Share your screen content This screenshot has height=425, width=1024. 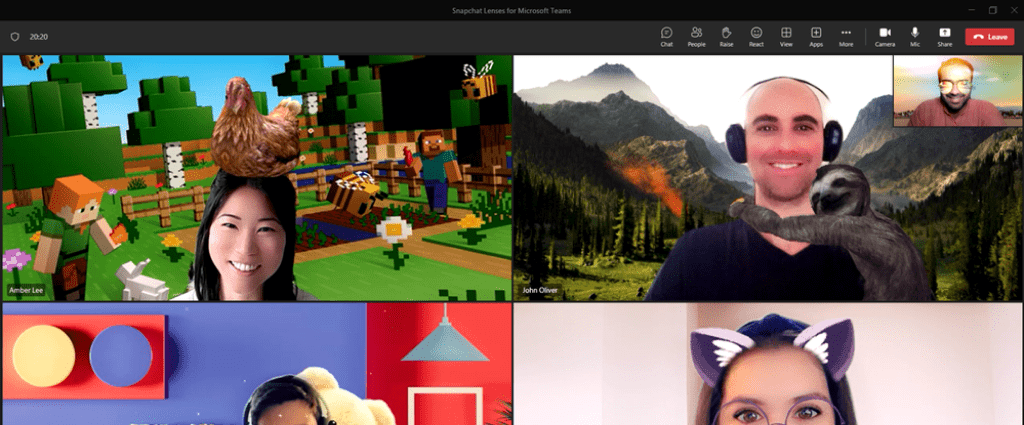click(944, 37)
